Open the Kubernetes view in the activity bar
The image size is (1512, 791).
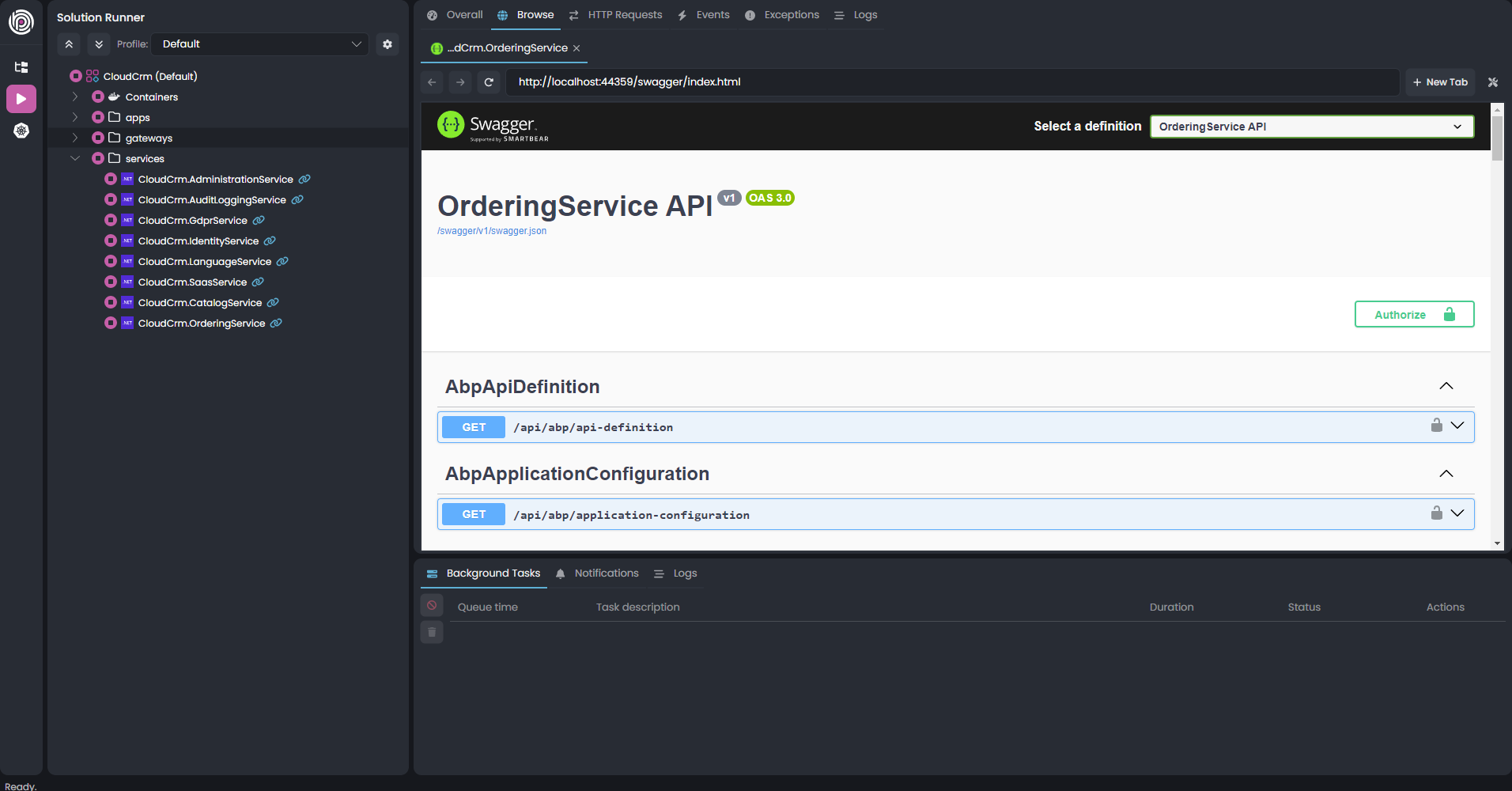[x=21, y=131]
